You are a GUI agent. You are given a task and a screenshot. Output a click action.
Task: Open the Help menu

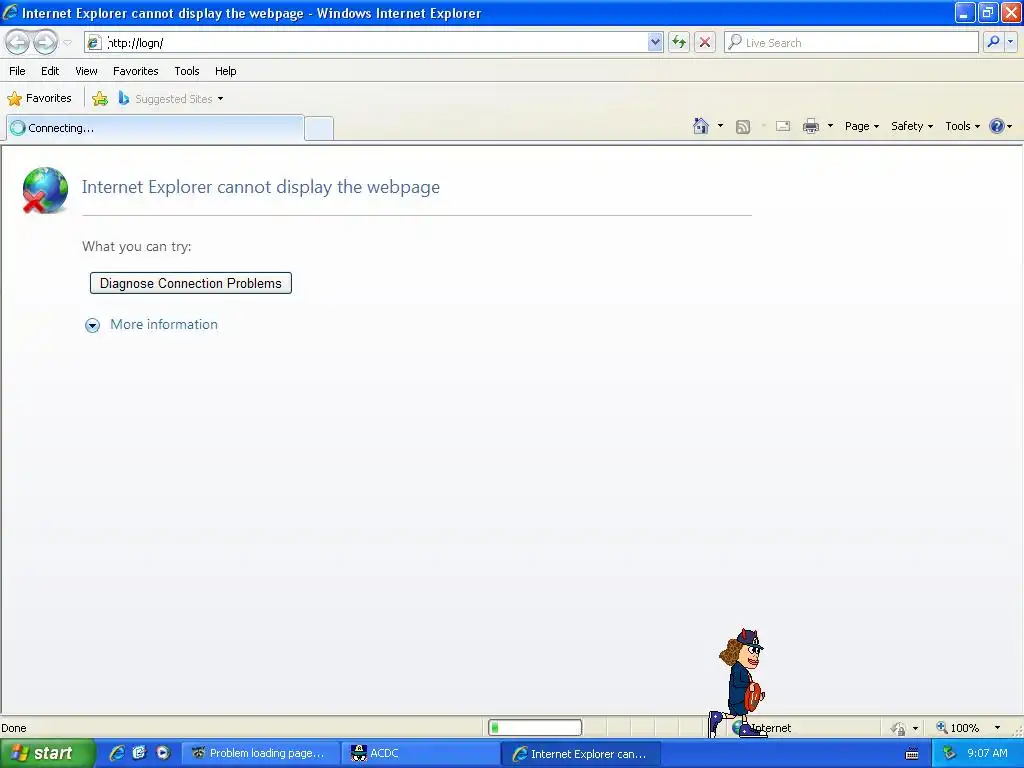[226, 71]
